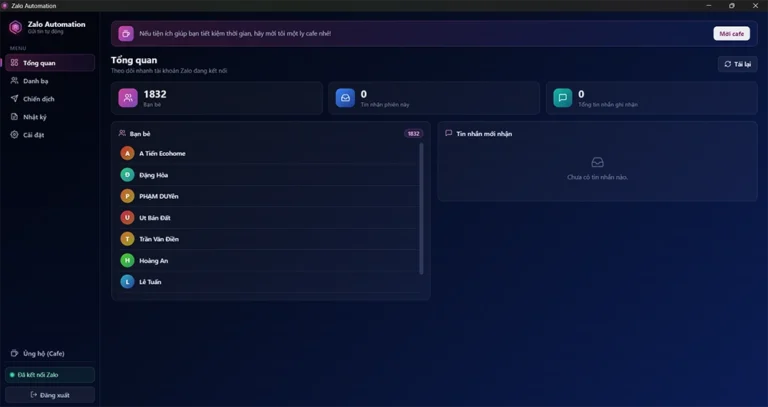Click the Mời cafe button
768x407 pixels.
pyautogui.click(x=731, y=34)
